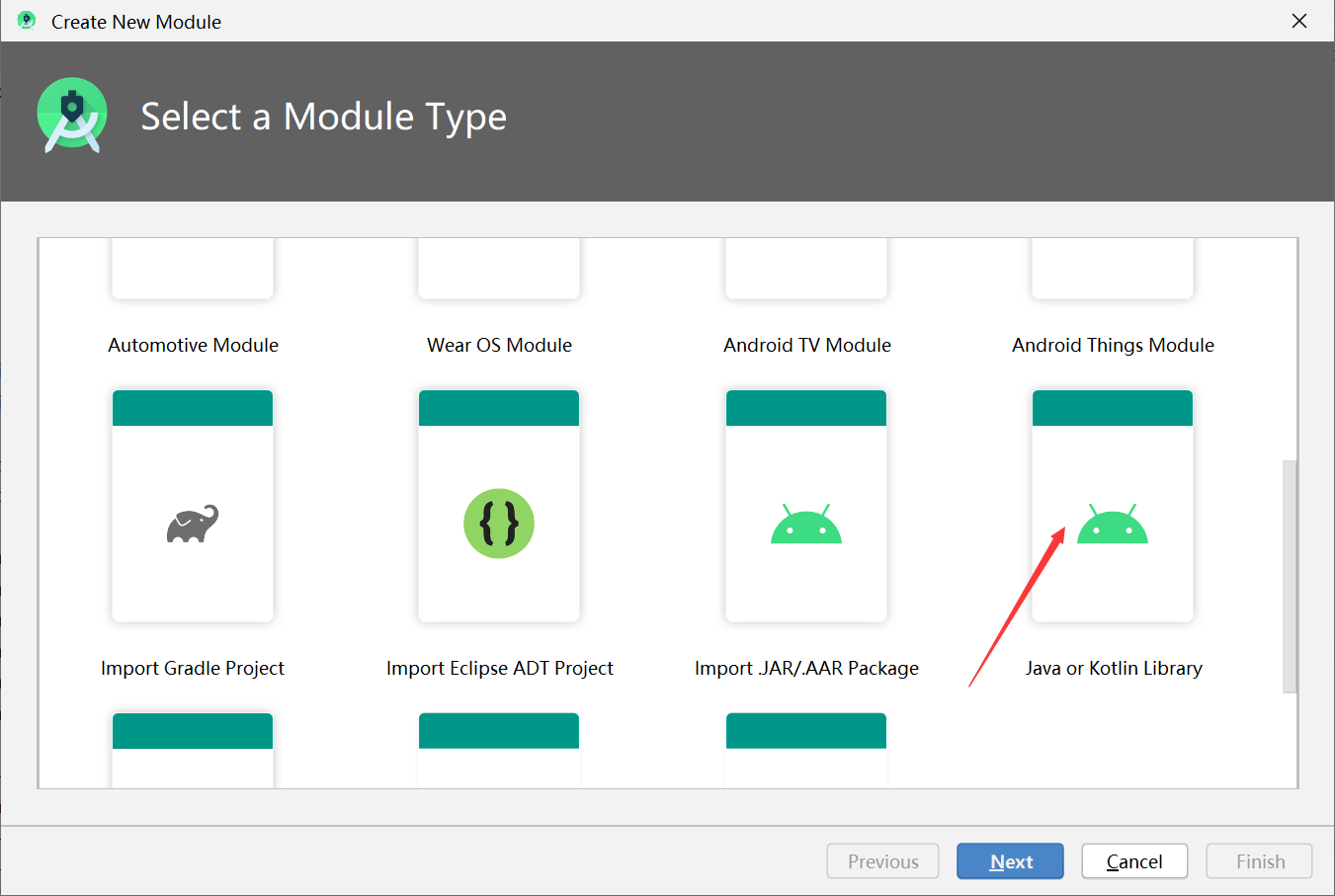Select the Import Eclipse ADT Project braces icon
This screenshot has width=1335, height=896.
click(x=499, y=524)
